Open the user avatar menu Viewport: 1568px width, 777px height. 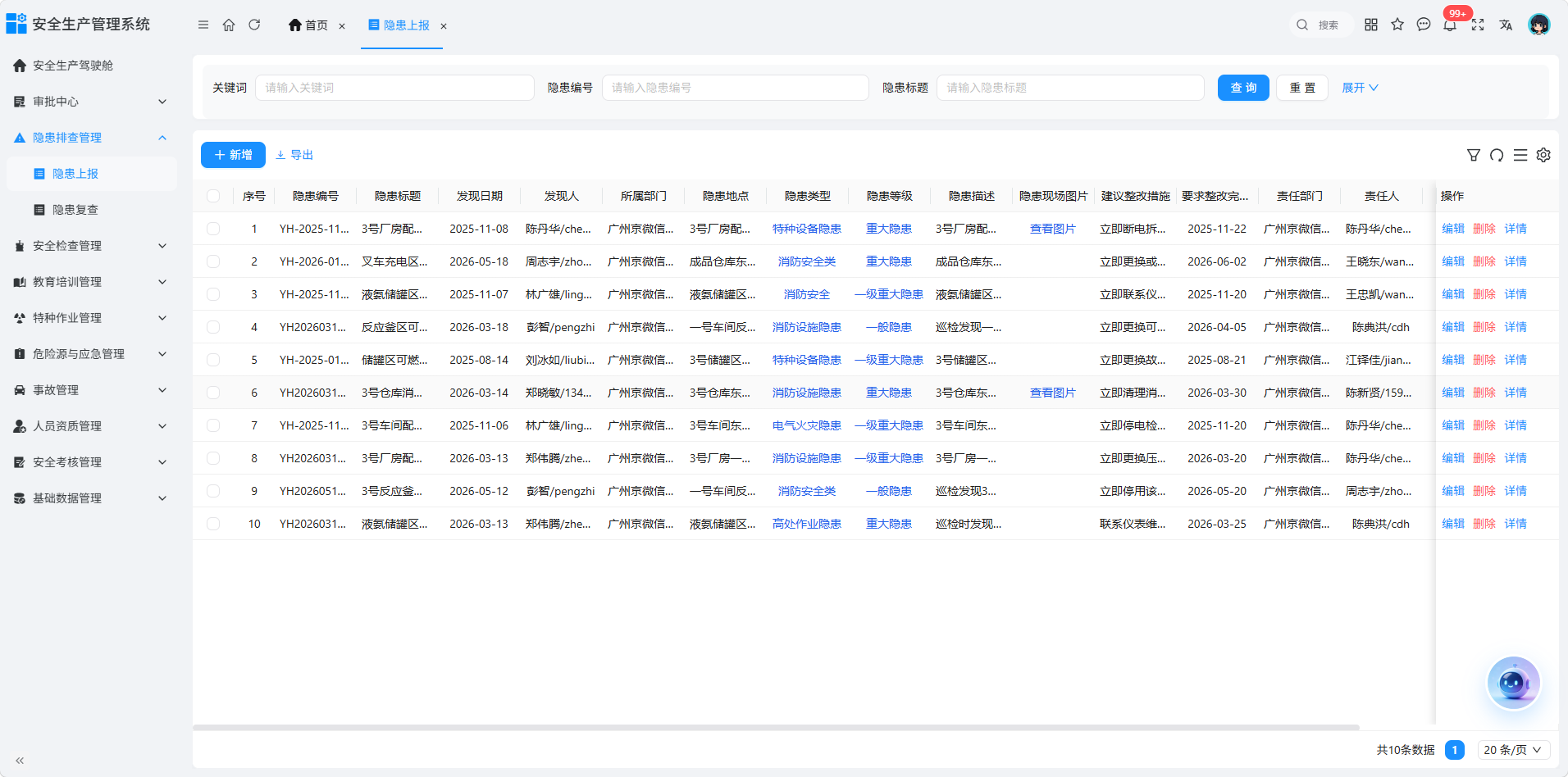coord(1539,25)
